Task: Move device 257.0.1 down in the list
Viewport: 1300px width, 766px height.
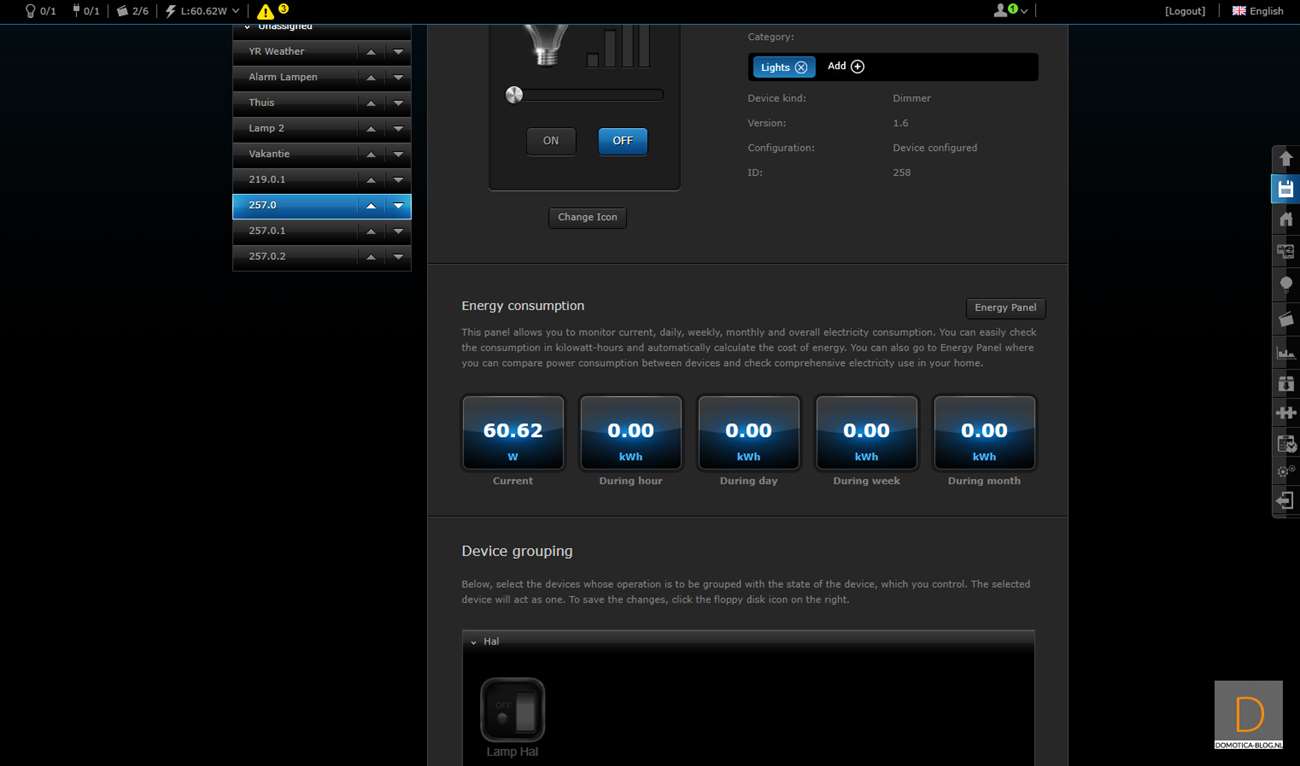Action: point(398,231)
